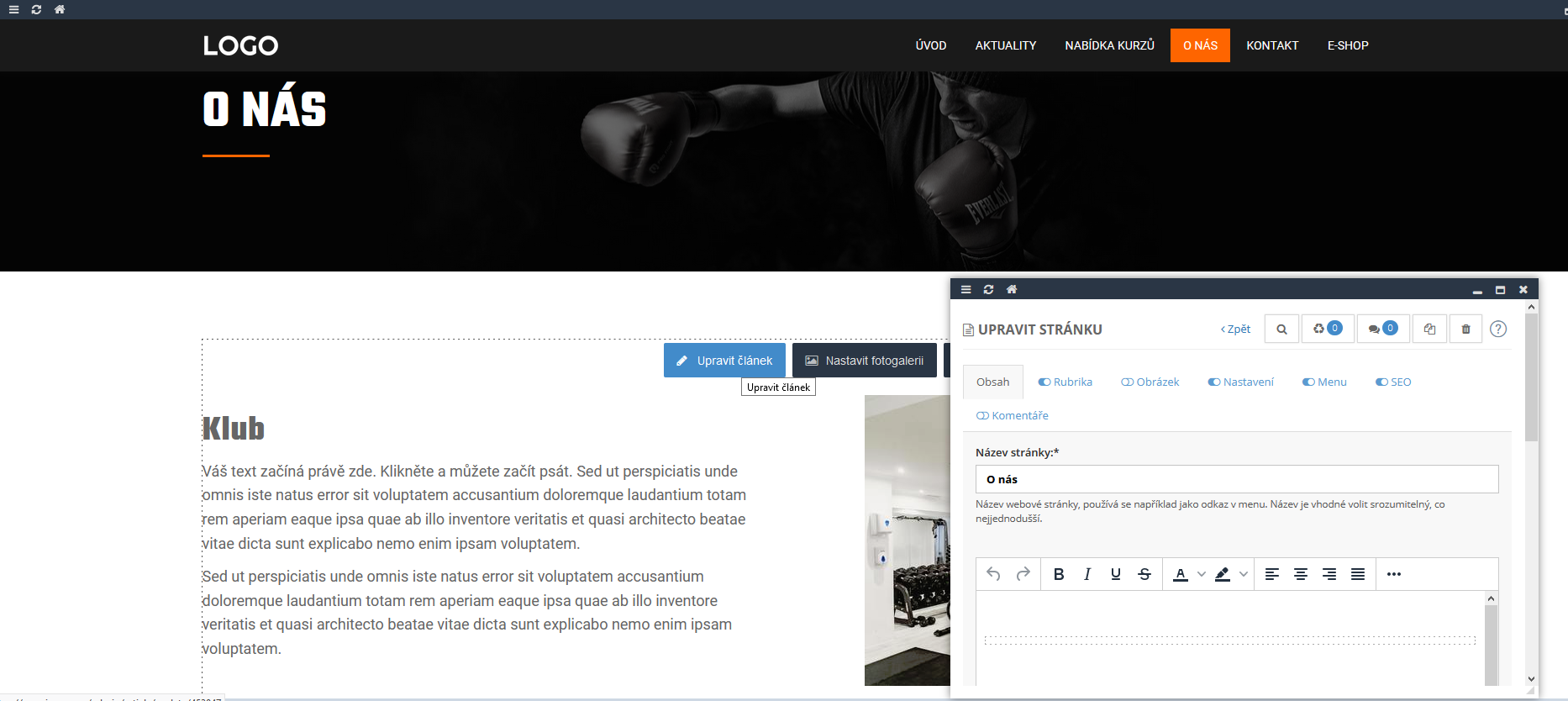Click the Upravit článek button
The width and height of the screenshot is (1568, 701).
[x=724, y=361]
